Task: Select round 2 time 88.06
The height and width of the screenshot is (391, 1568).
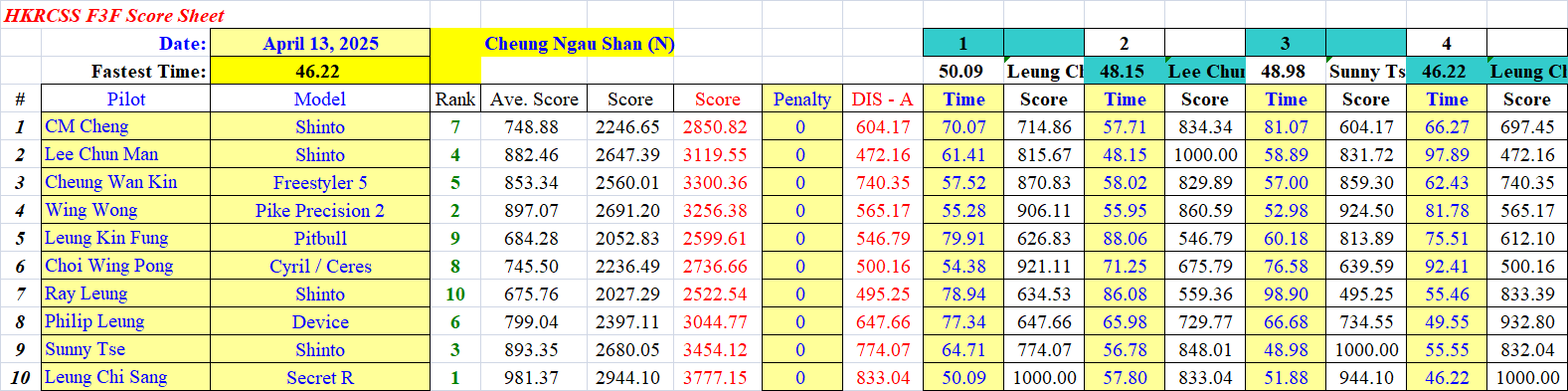Action: pyautogui.click(x=1125, y=239)
